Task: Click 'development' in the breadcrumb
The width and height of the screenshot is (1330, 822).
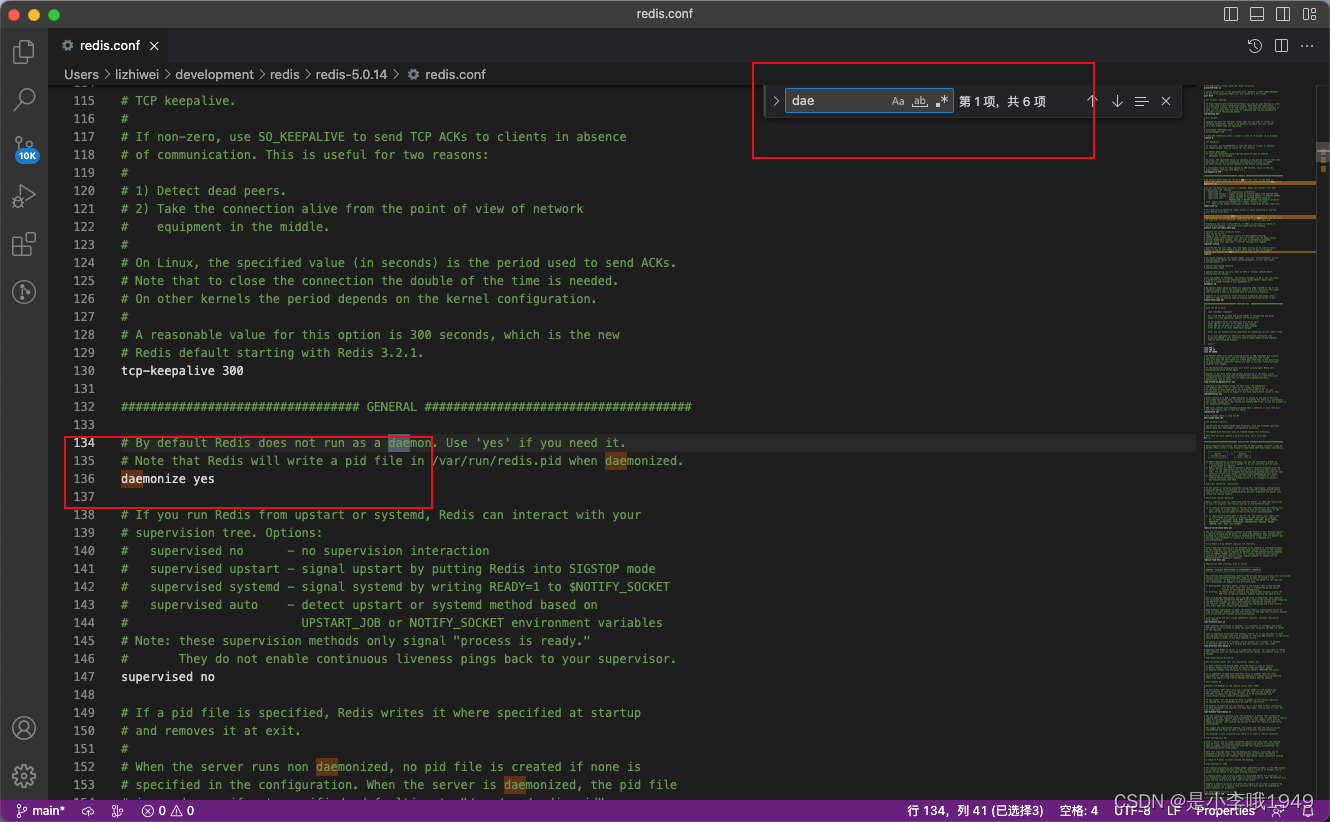Action: (x=214, y=74)
